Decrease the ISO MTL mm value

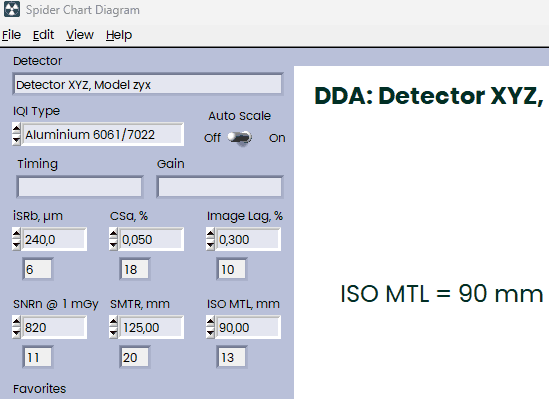[x=210, y=332]
